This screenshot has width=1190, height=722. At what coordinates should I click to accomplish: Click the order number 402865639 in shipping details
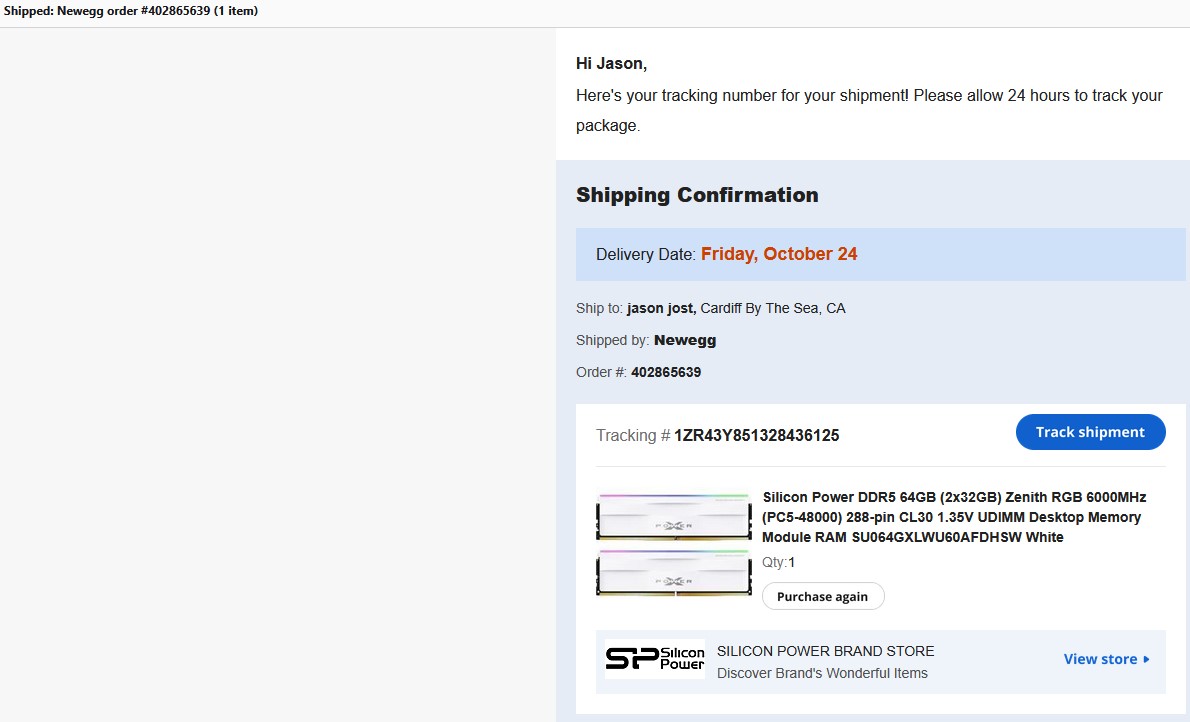click(666, 372)
